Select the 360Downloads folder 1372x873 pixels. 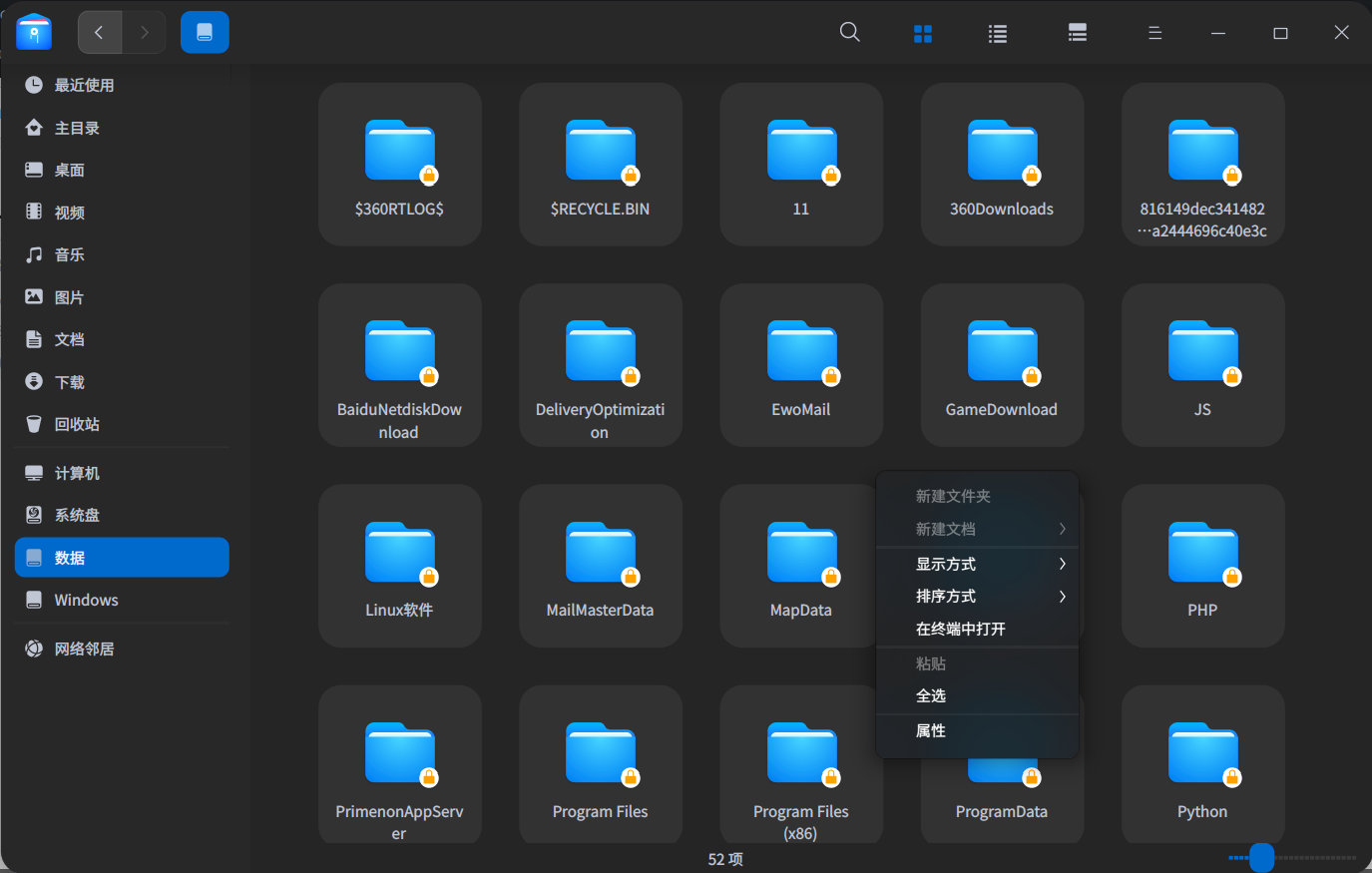1003,165
